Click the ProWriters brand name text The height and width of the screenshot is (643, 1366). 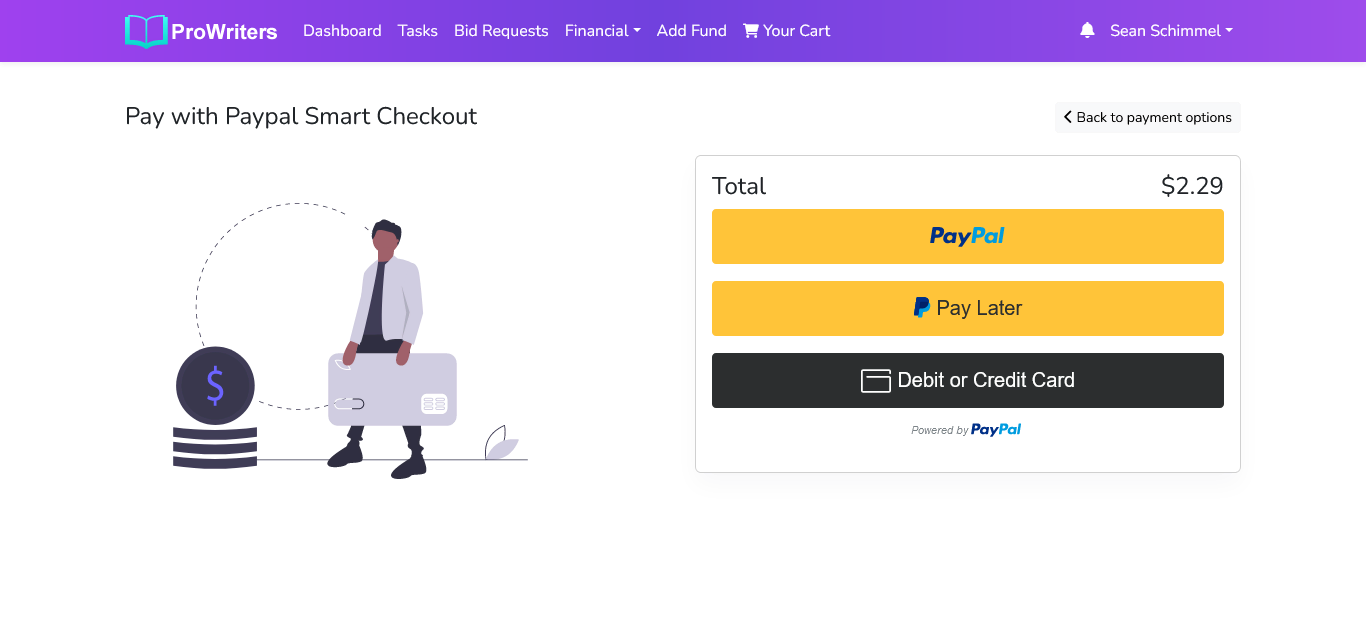(224, 32)
